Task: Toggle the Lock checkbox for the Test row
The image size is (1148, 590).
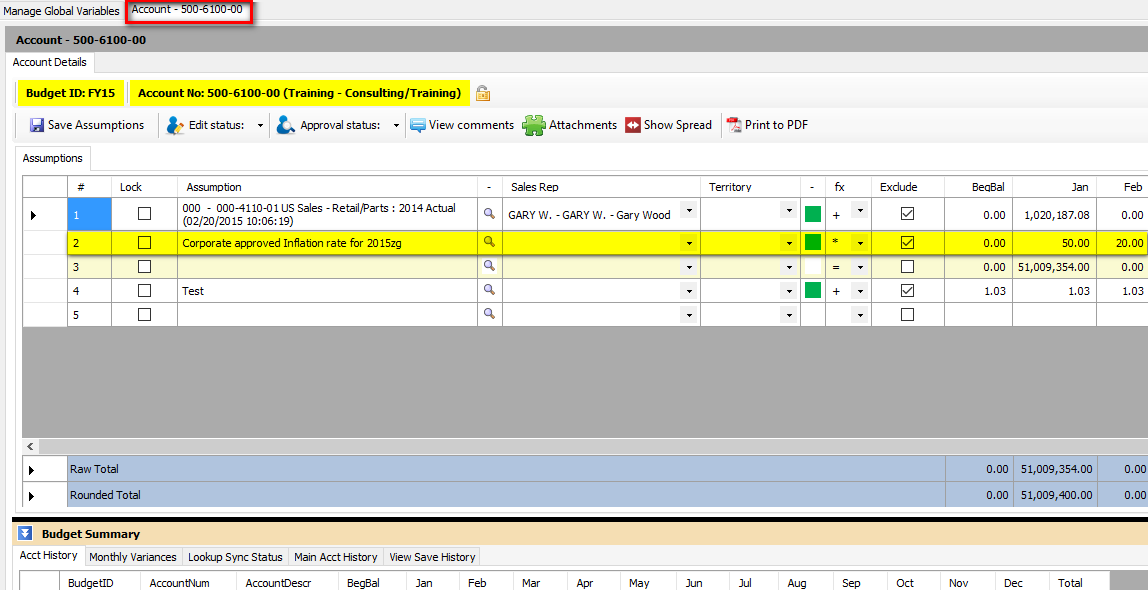Action: click(x=144, y=291)
